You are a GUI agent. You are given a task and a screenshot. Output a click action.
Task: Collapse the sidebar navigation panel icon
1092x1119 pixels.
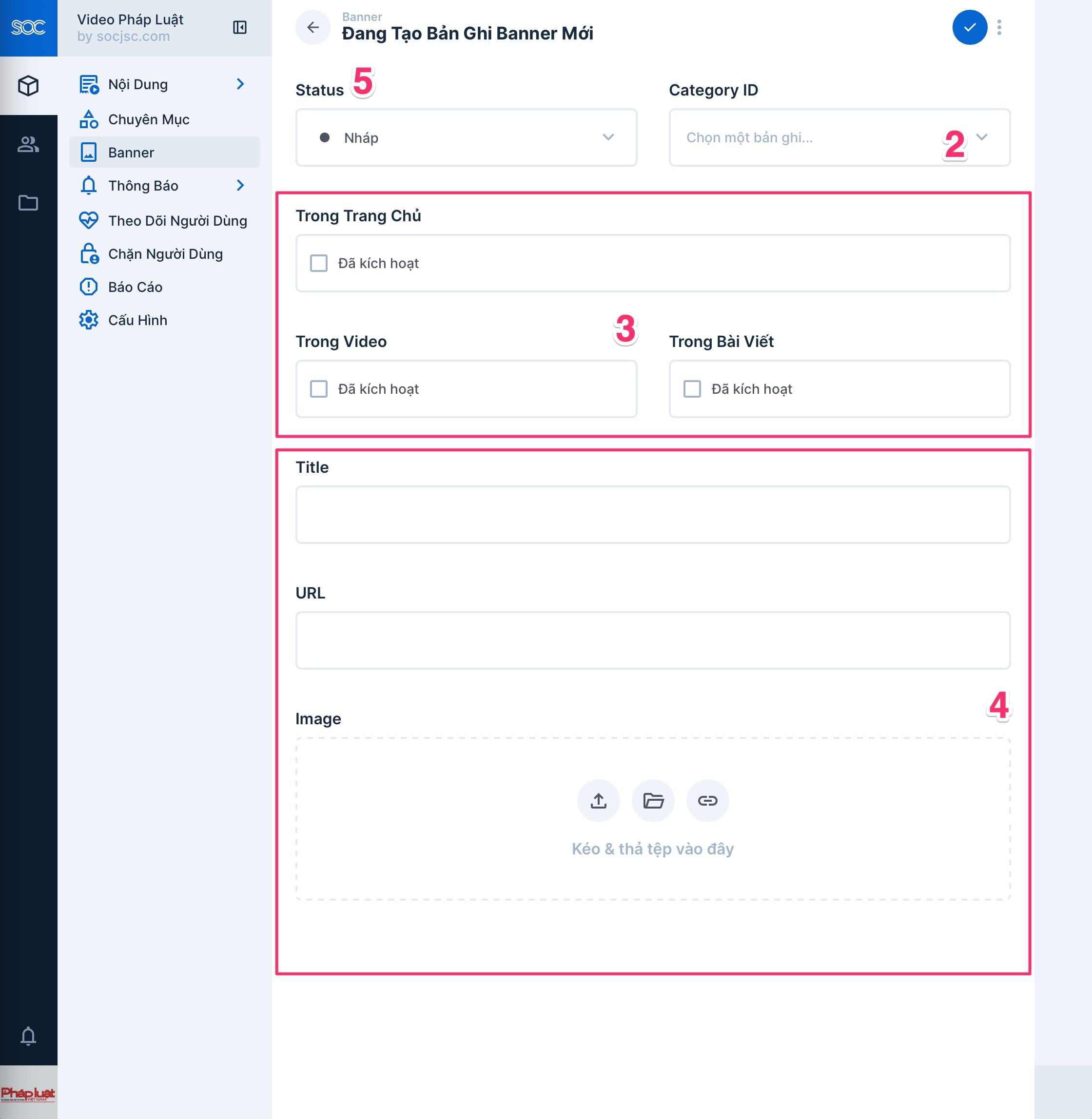click(240, 27)
